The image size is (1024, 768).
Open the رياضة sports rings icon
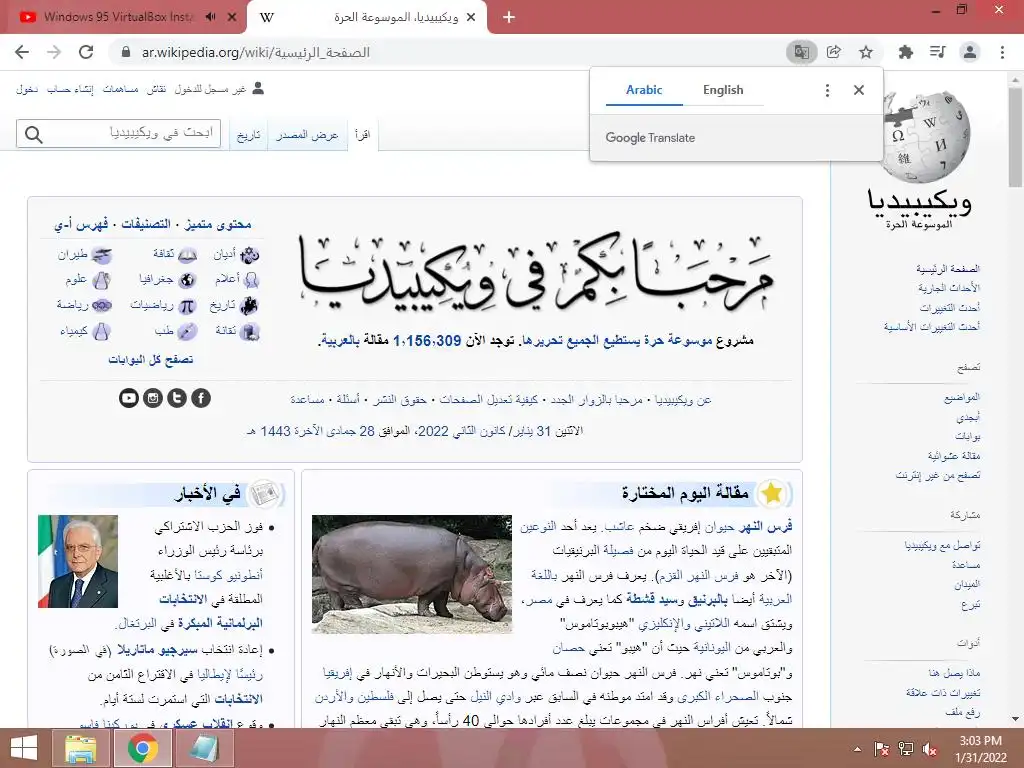click(x=102, y=305)
